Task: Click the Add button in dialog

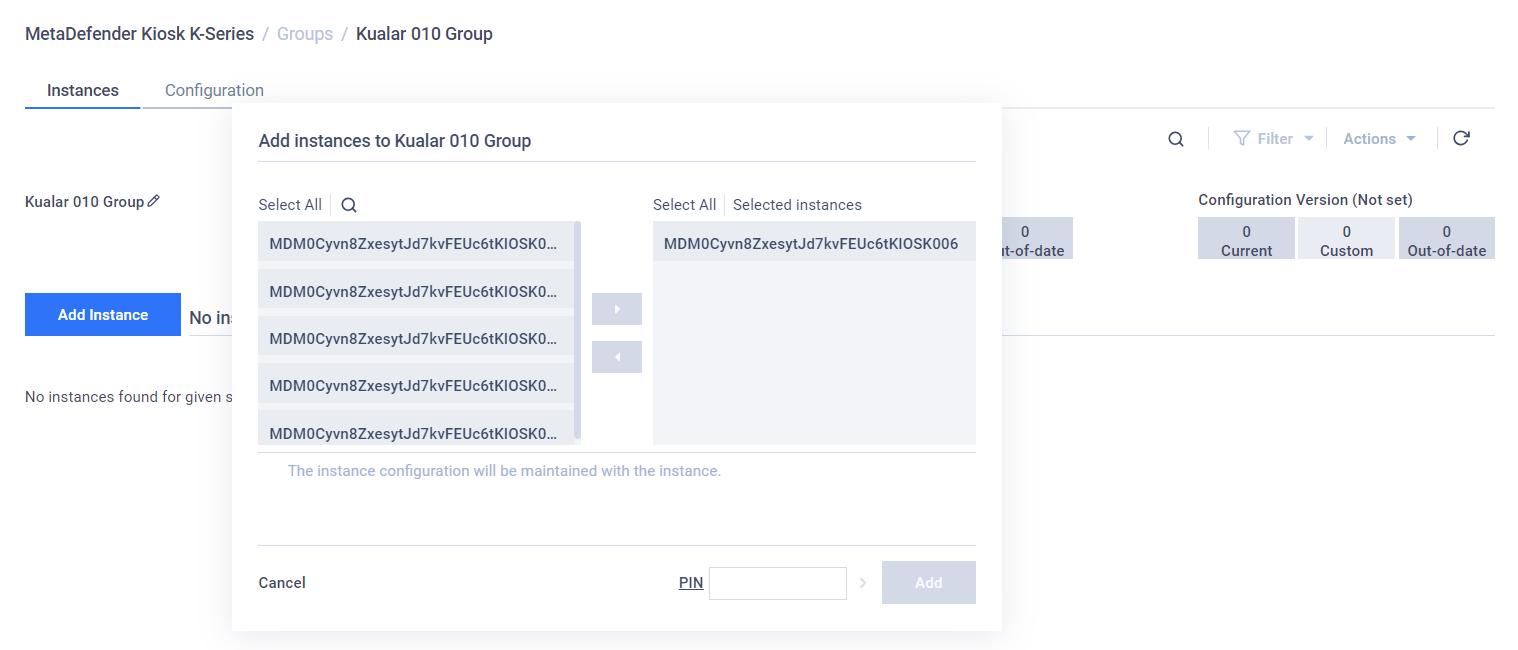Action: point(929,583)
